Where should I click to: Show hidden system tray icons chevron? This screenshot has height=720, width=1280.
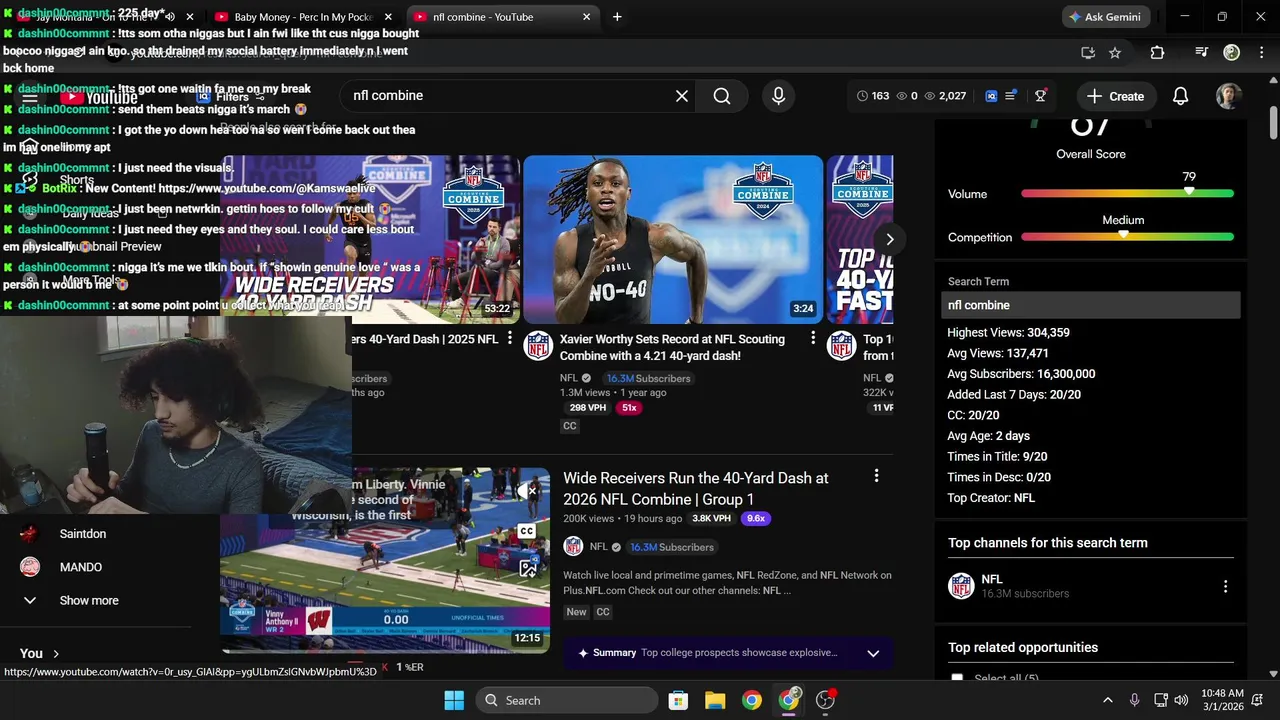pos(1107,700)
